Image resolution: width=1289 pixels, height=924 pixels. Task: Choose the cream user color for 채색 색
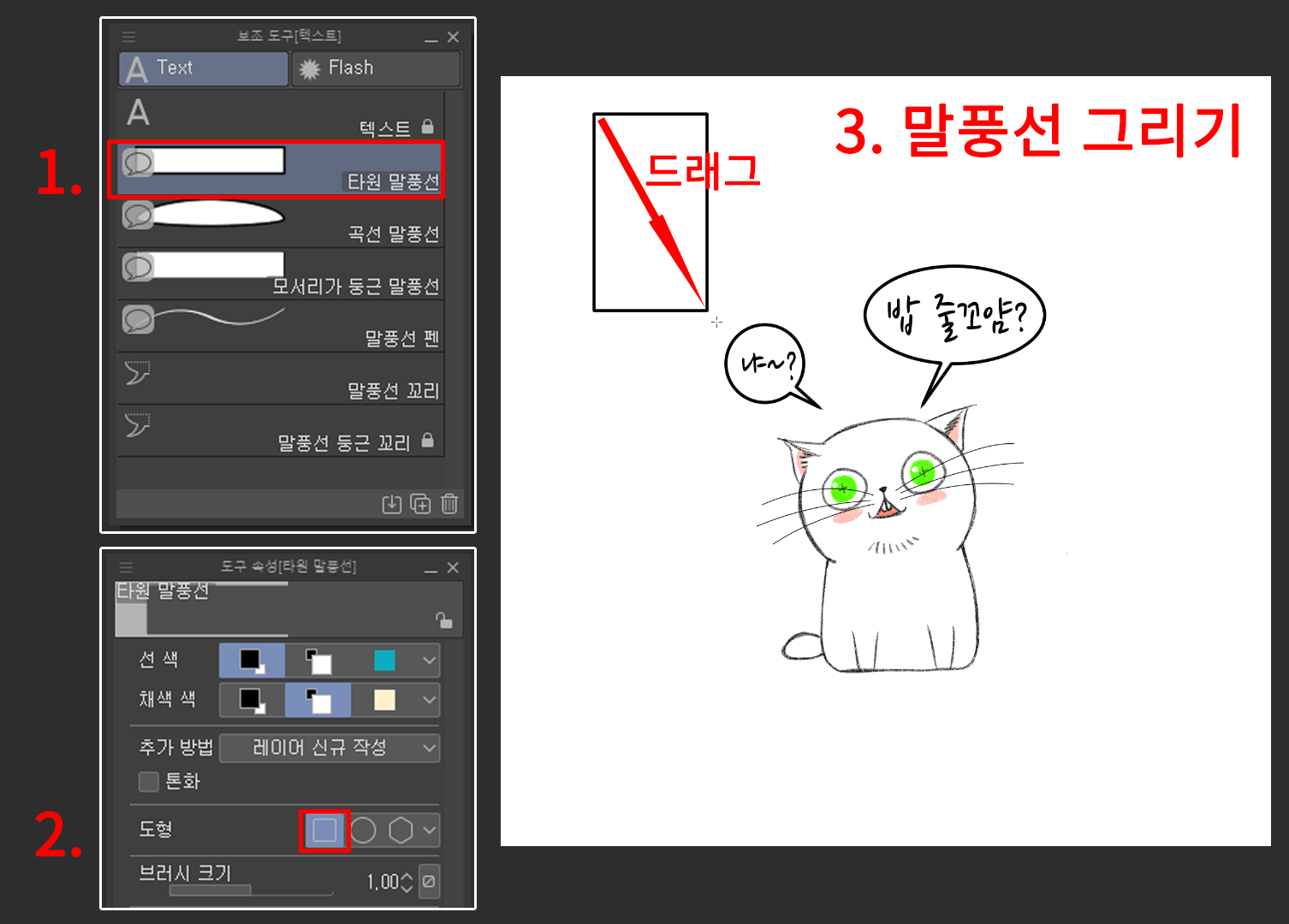tap(384, 700)
